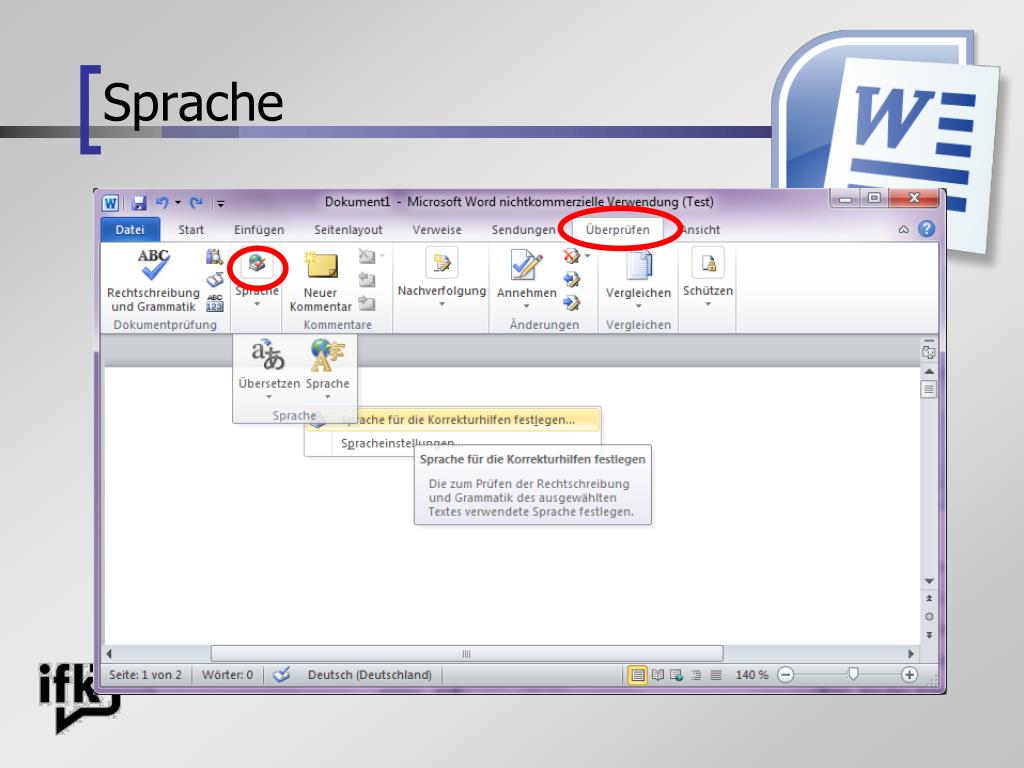Click the delete comment icon in Kommentare
1024x768 pixels.
click(367, 257)
